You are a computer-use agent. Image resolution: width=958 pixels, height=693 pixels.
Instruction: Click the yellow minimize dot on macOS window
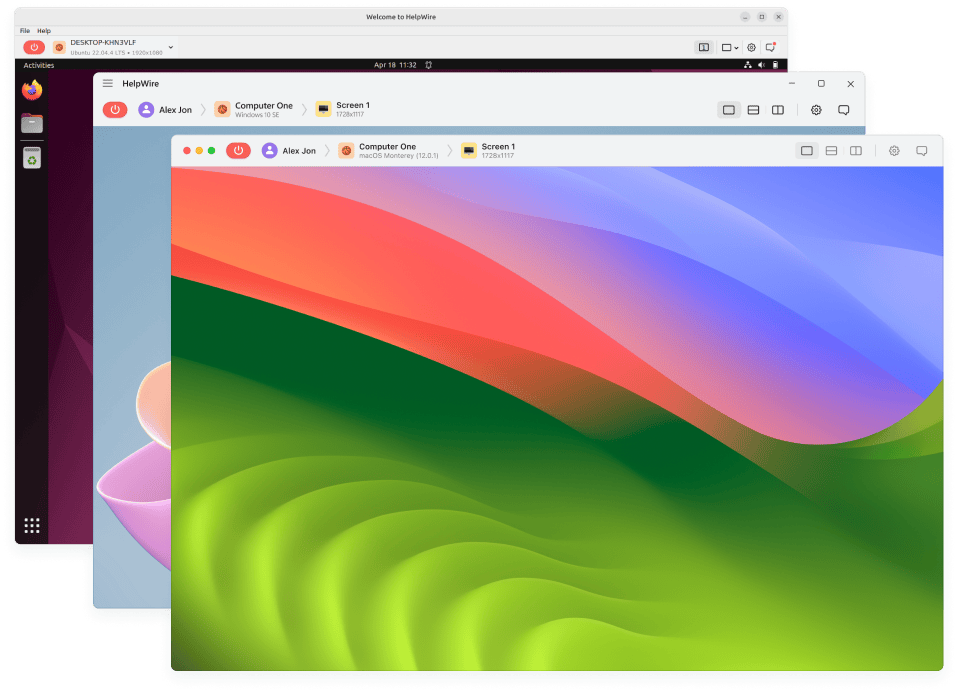pyautogui.click(x=199, y=150)
